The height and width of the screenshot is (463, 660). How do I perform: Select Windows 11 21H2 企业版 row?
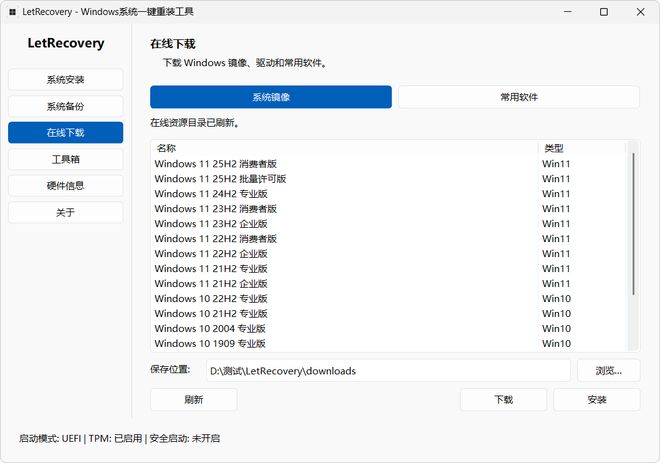[389, 283]
